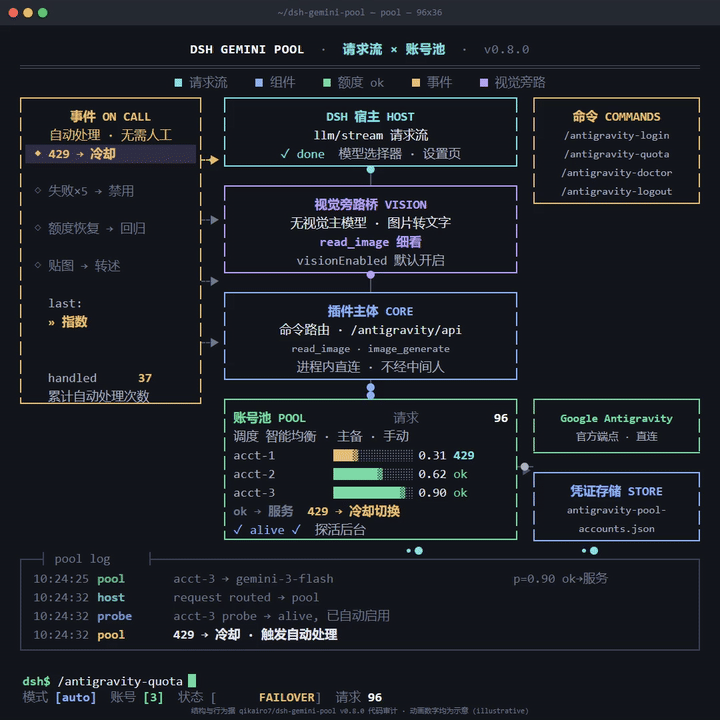Click the v0.8.0 version label in header
The height and width of the screenshot is (720, 720).
click(506, 50)
